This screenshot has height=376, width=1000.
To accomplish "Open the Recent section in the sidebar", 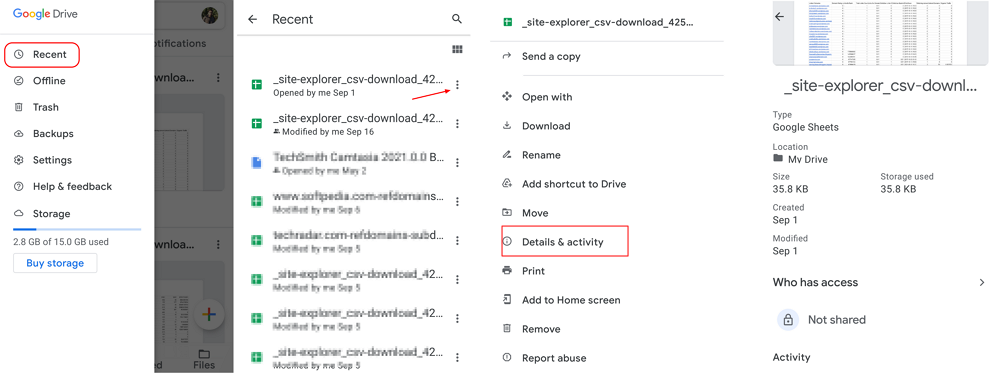I will click(x=42, y=55).
